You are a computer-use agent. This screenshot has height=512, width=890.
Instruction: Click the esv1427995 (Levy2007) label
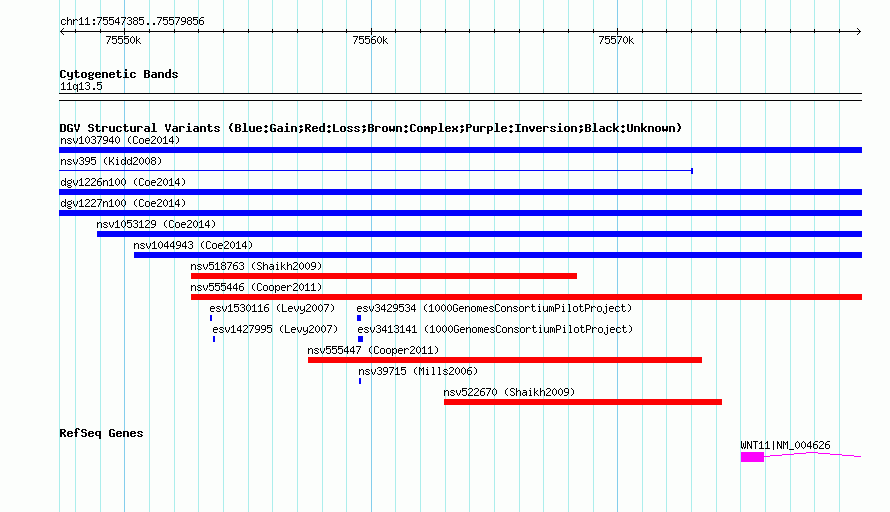[275, 329]
